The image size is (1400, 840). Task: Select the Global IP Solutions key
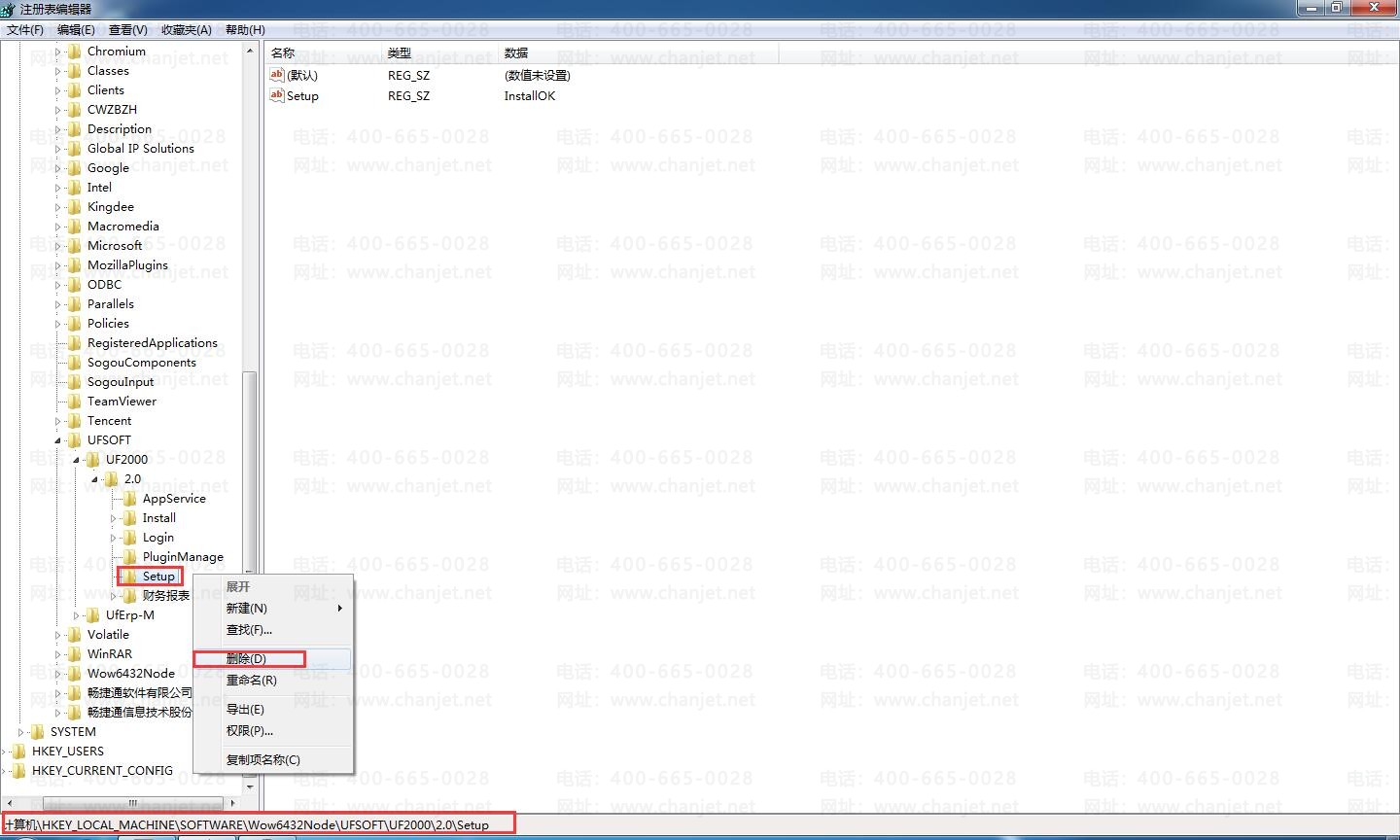click(x=141, y=149)
